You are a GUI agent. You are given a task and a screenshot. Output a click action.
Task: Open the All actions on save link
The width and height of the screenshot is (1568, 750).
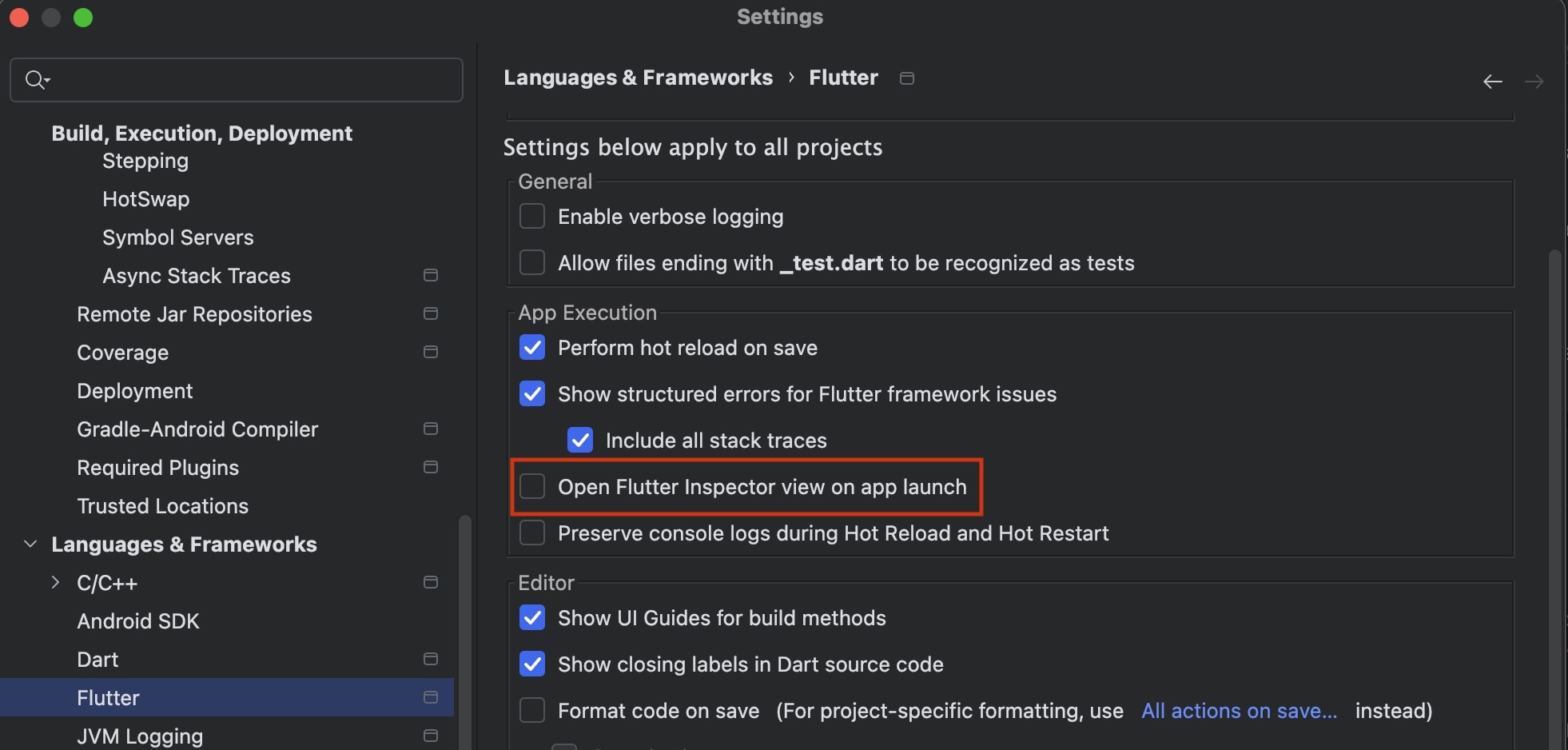point(1239,711)
